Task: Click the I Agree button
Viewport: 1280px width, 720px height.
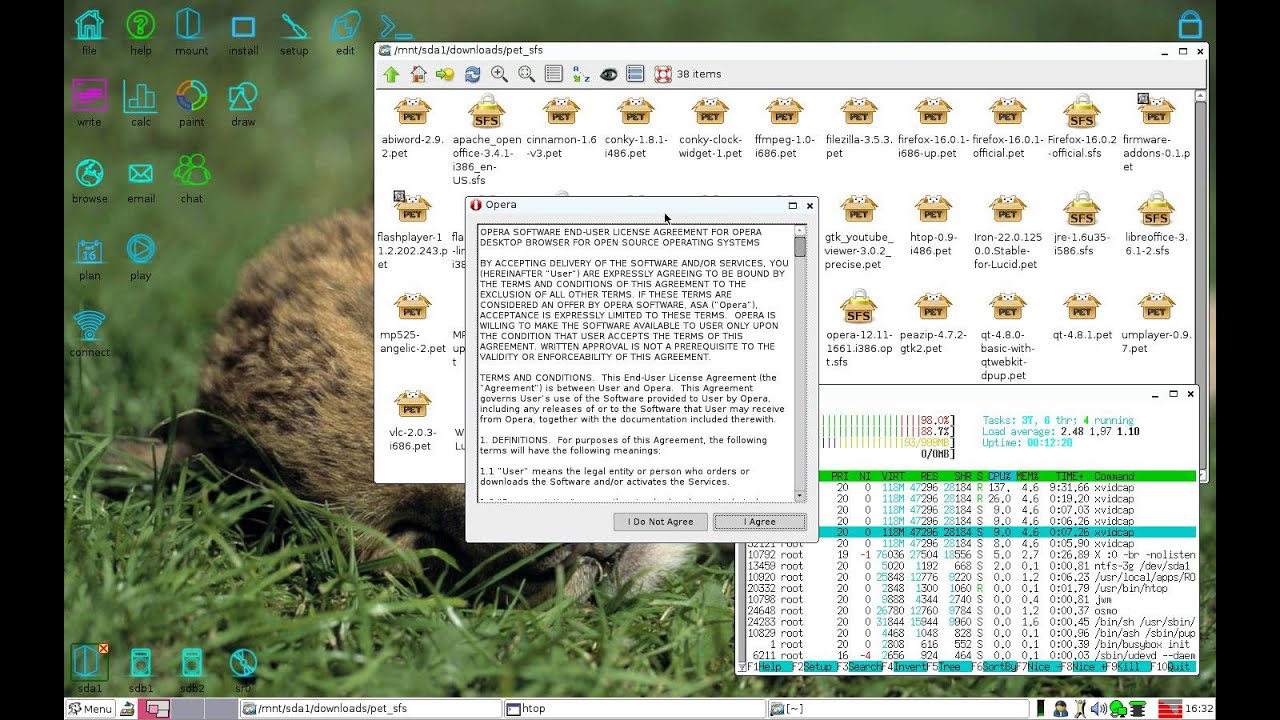Action: [760, 522]
